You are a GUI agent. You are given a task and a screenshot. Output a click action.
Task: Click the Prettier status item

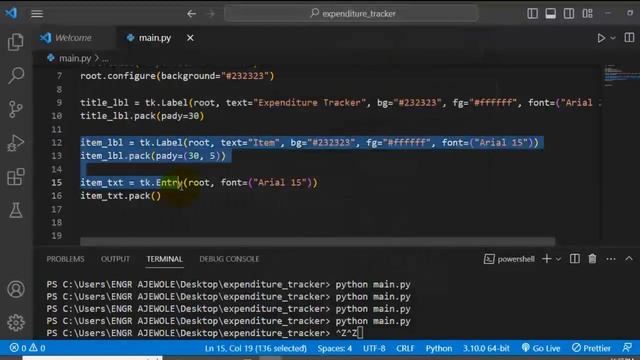tap(591, 348)
